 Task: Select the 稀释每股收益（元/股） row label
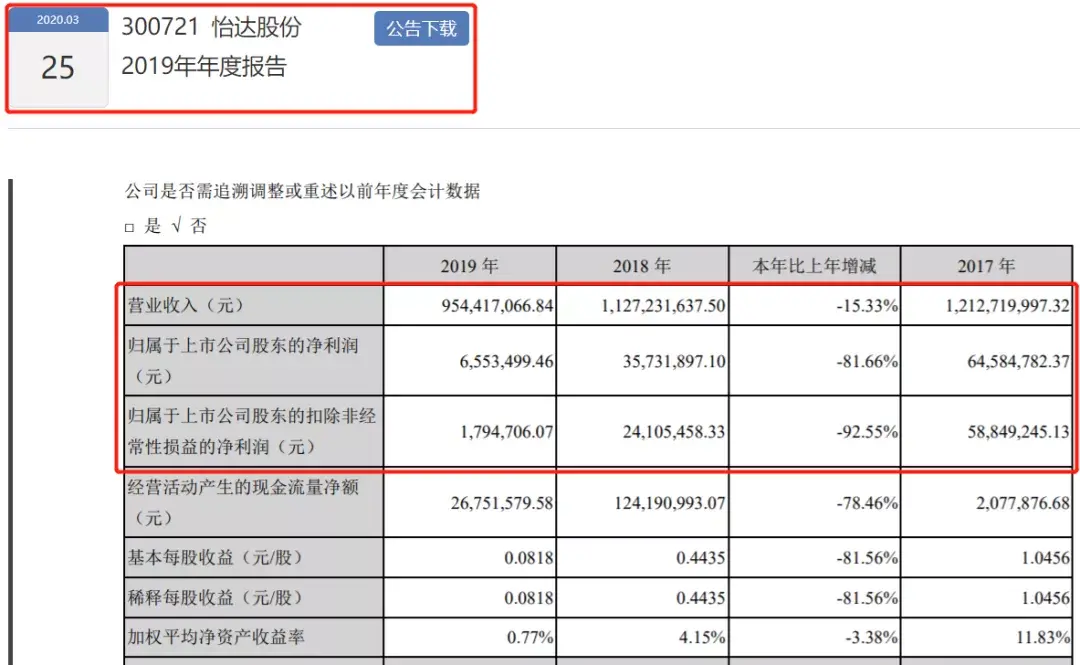tap(215, 597)
